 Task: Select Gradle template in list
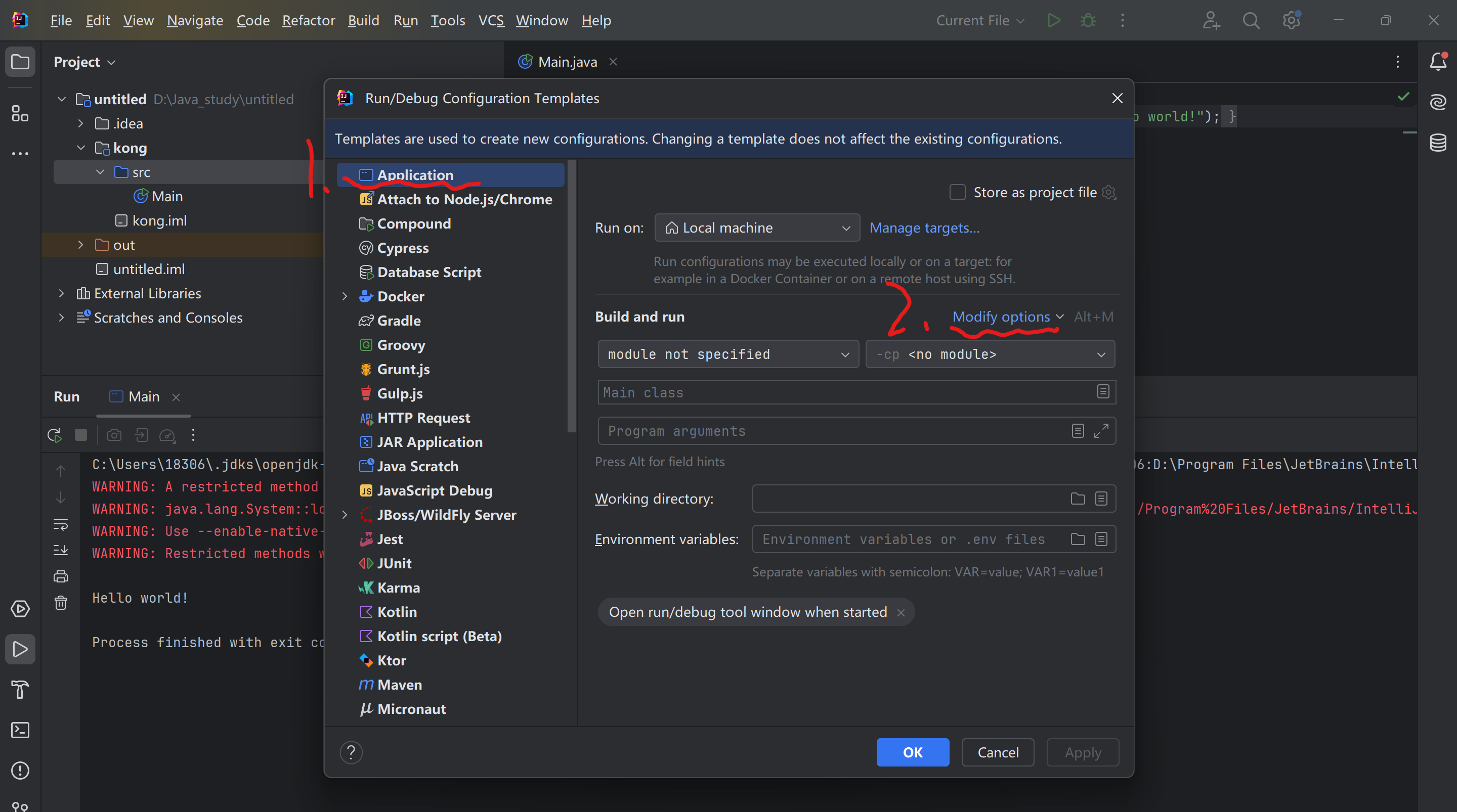pos(451,321)
